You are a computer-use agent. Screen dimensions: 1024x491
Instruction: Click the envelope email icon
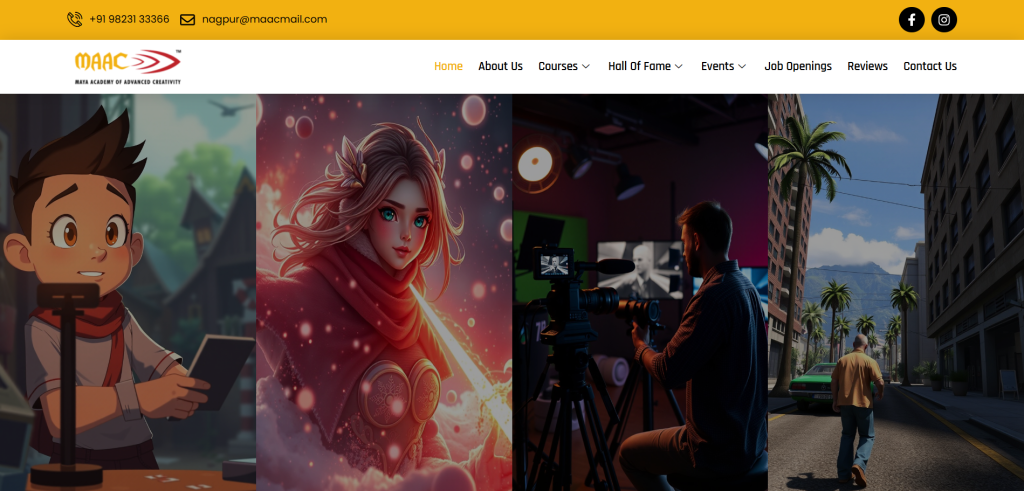tap(187, 19)
